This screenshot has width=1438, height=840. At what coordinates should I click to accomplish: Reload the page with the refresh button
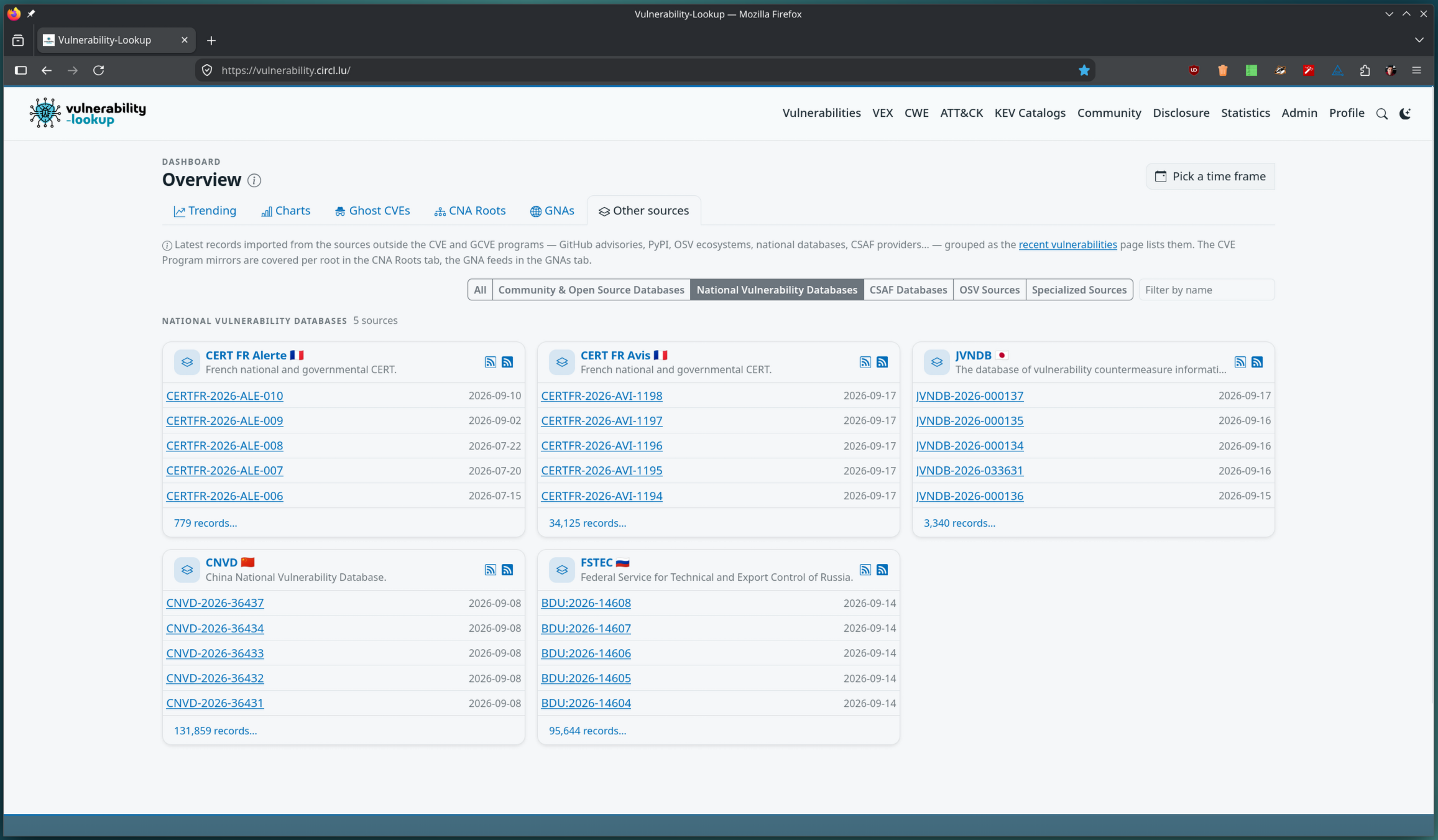click(98, 70)
